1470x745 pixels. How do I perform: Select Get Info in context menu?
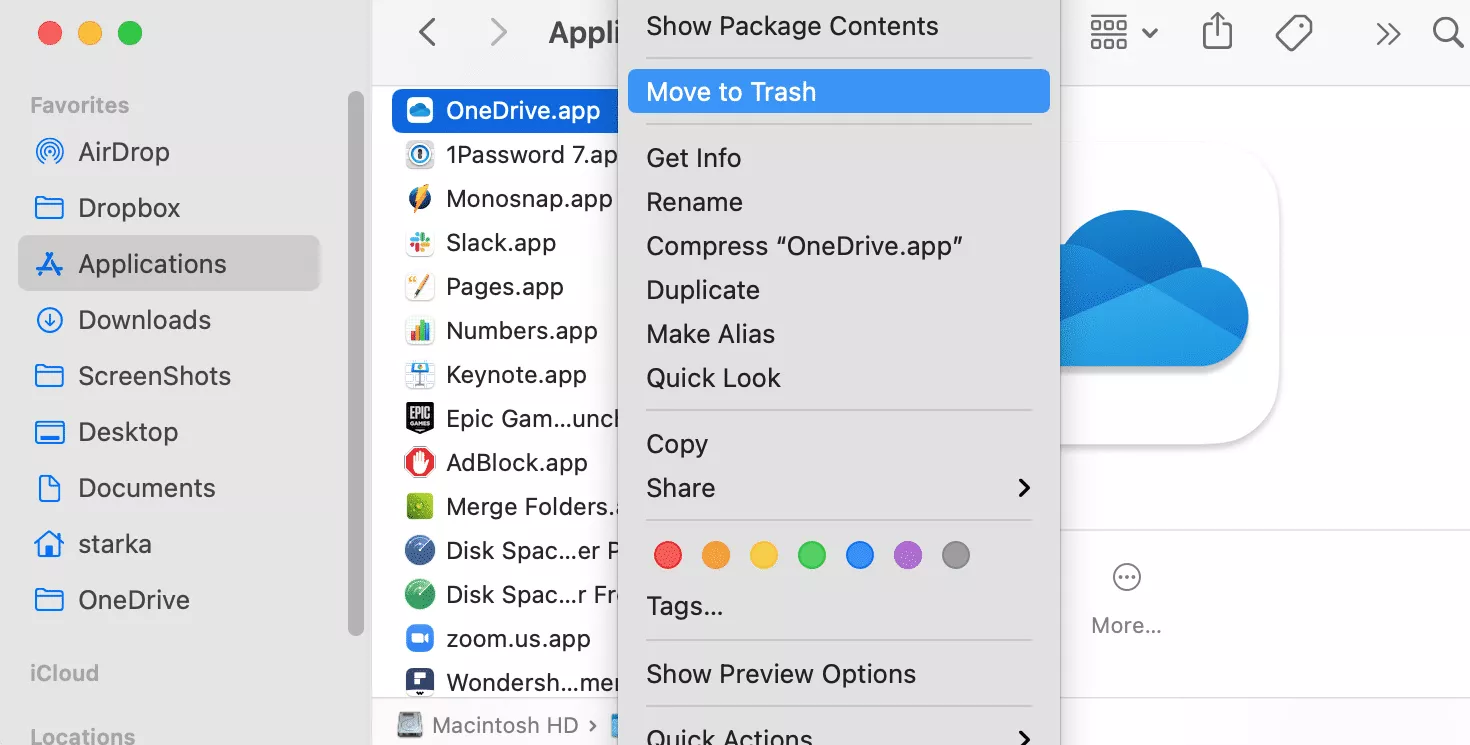694,158
